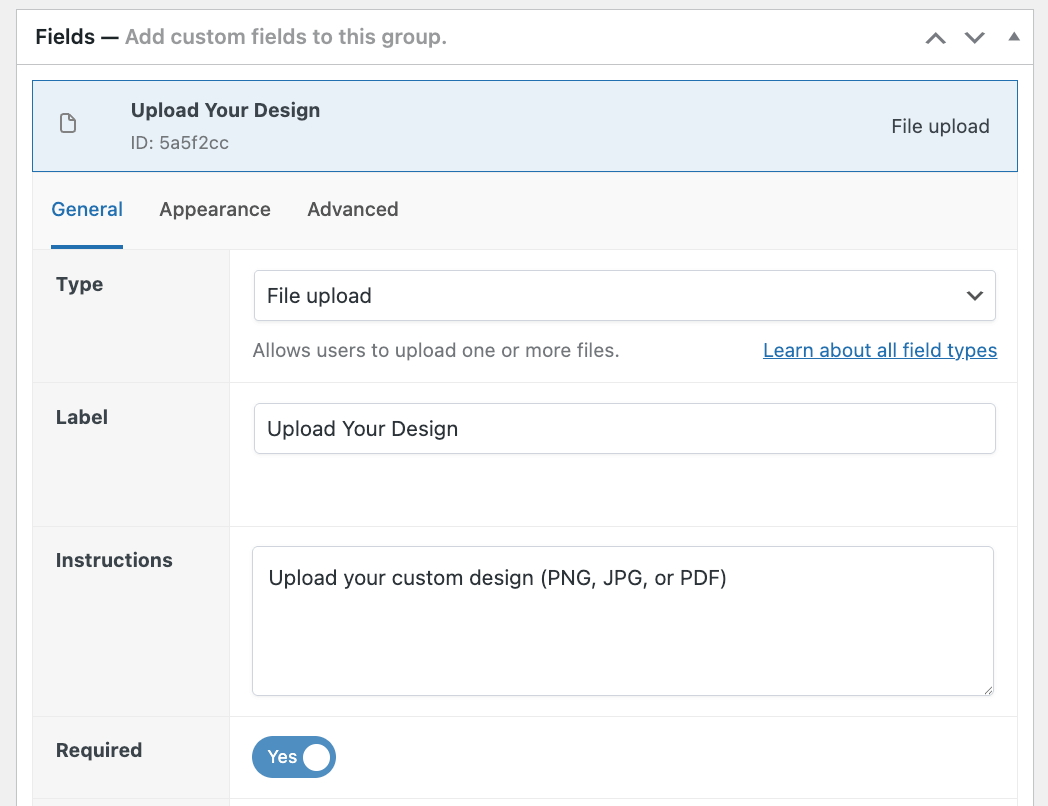Image resolution: width=1048 pixels, height=806 pixels.
Task: Click the page icon beside Upload Your Design
Action: [x=67, y=122]
